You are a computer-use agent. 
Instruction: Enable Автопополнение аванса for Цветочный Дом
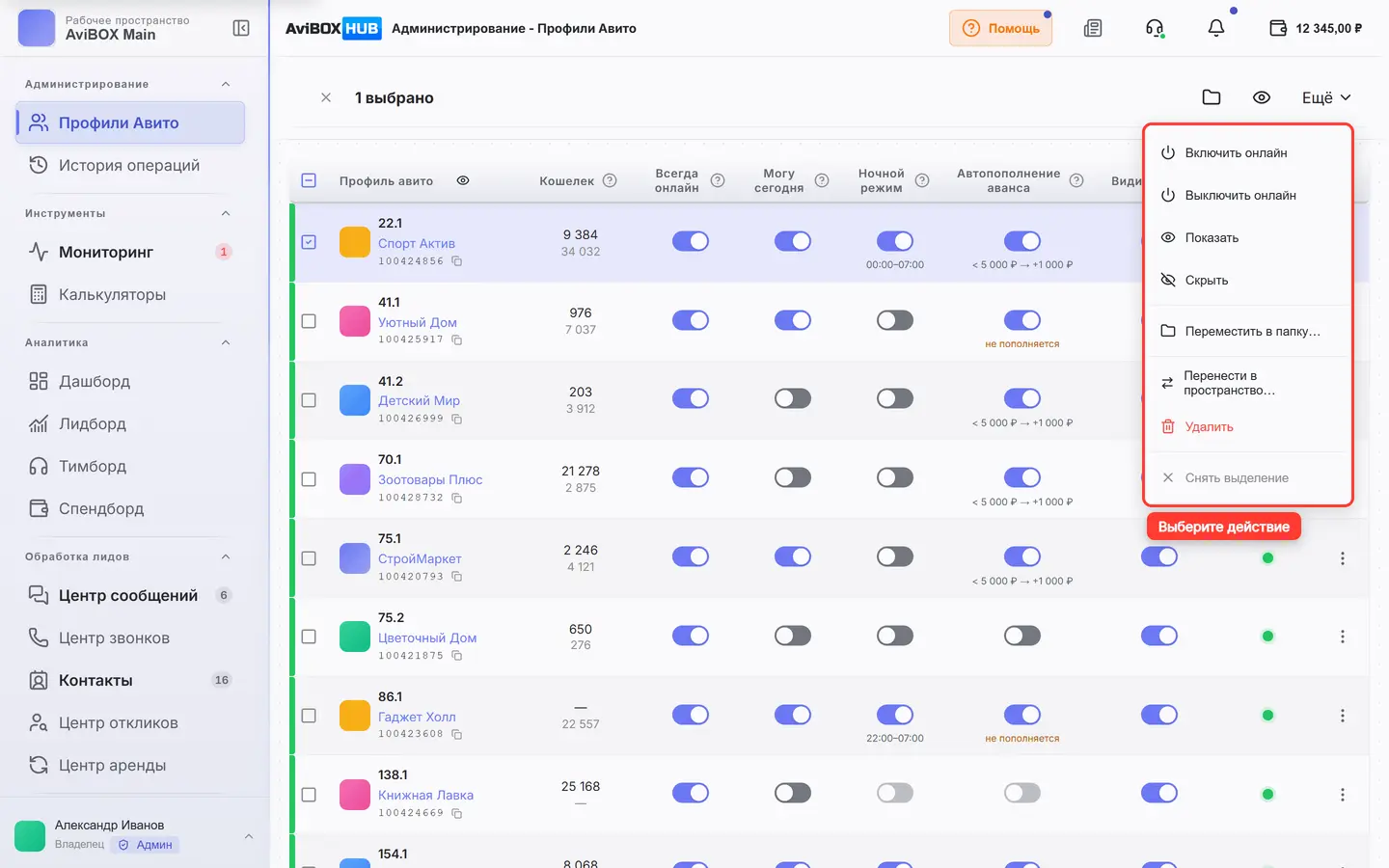[x=1022, y=636]
